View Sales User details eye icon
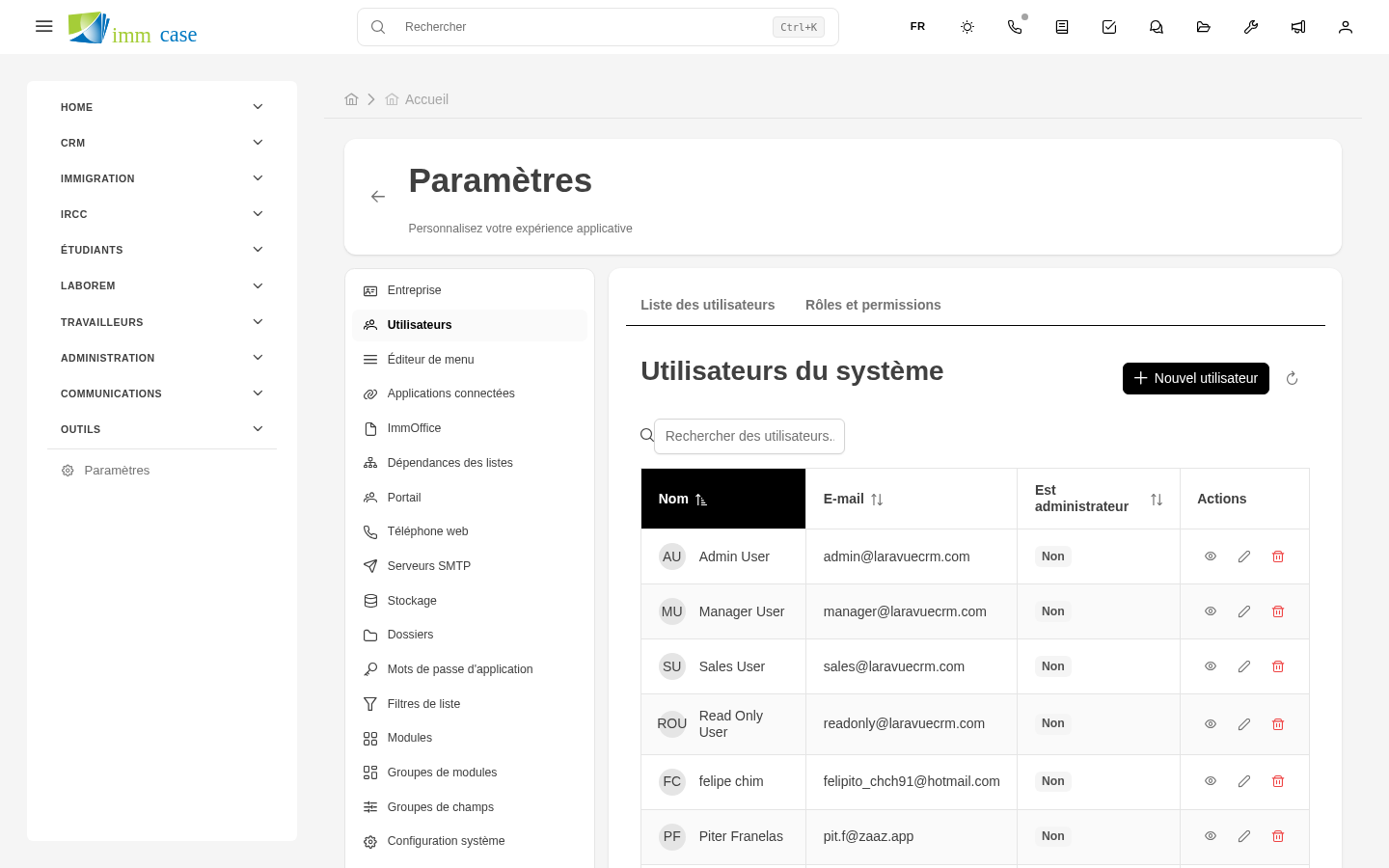The height and width of the screenshot is (868, 1389). [x=1211, y=666]
